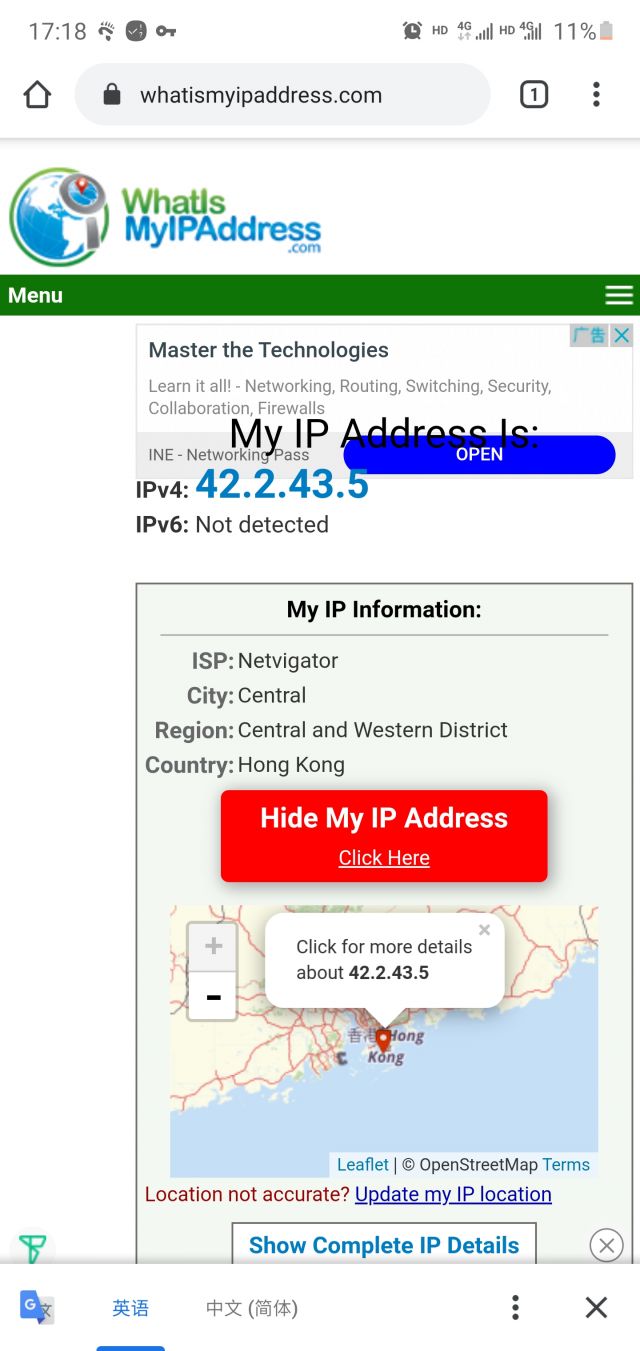This screenshot has height=1351, width=640.
Task: Tap the red Hide My IP Address button
Action: [384, 836]
